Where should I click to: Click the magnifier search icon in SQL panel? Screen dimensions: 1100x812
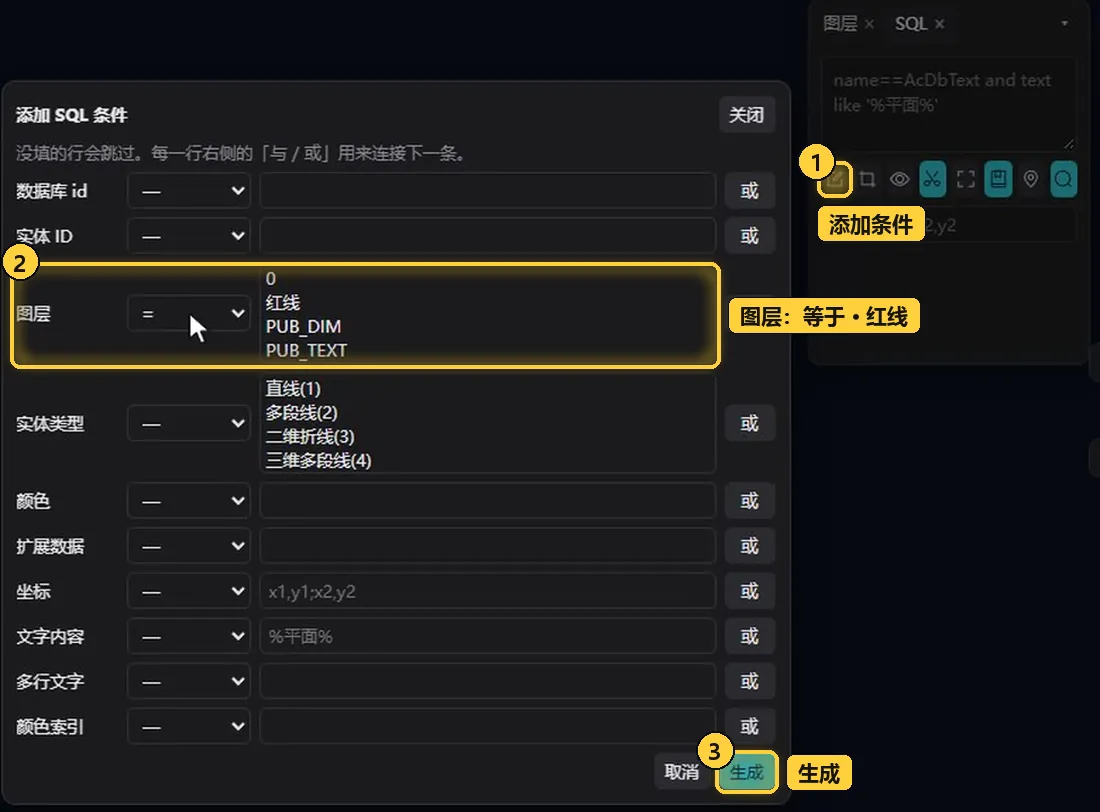1064,179
